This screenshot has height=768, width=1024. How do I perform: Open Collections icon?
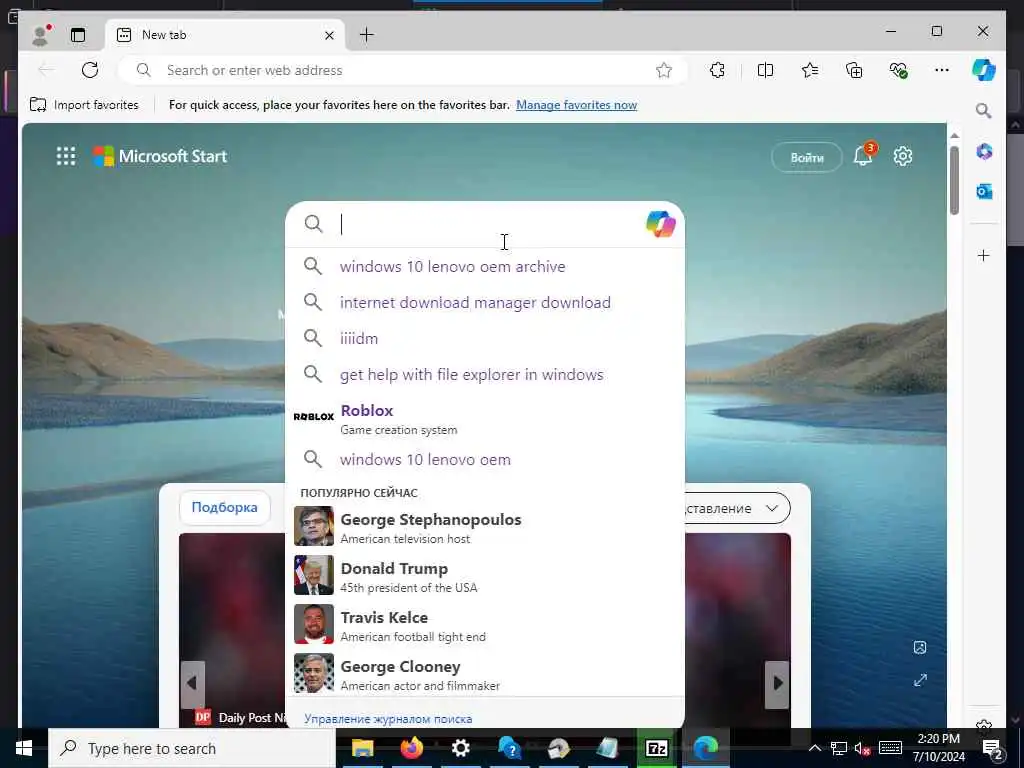coord(854,70)
